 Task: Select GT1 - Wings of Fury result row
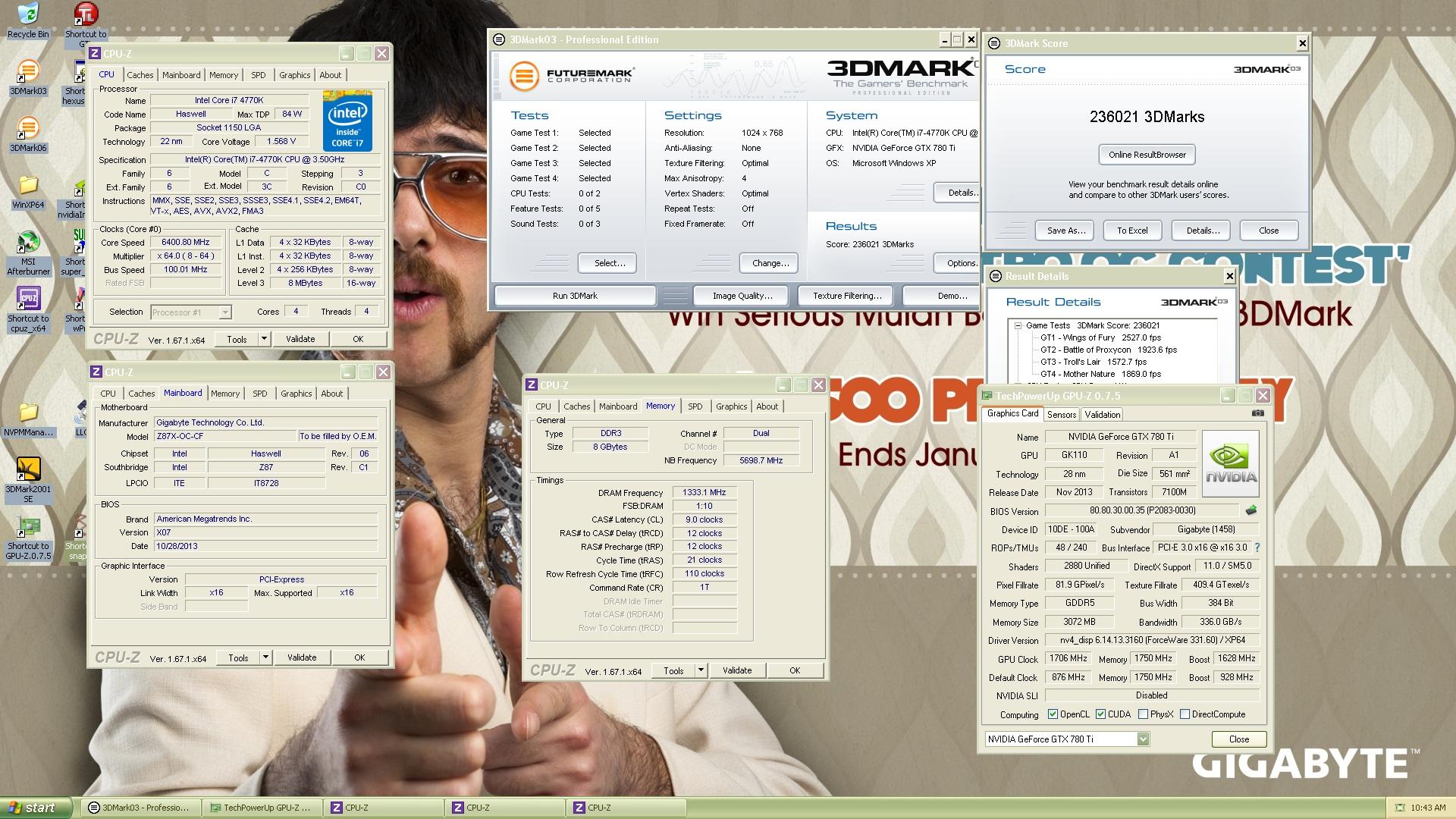(x=1100, y=337)
